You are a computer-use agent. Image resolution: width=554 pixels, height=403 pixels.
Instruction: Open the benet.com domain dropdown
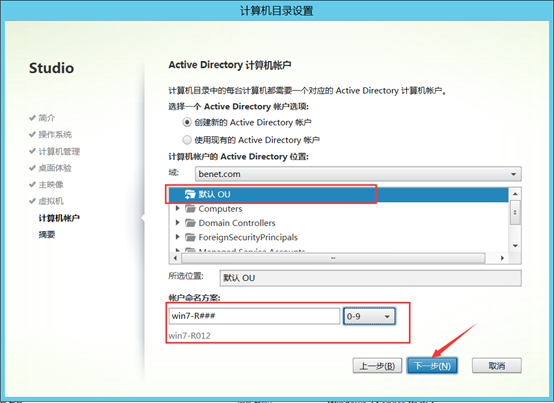click(358, 174)
